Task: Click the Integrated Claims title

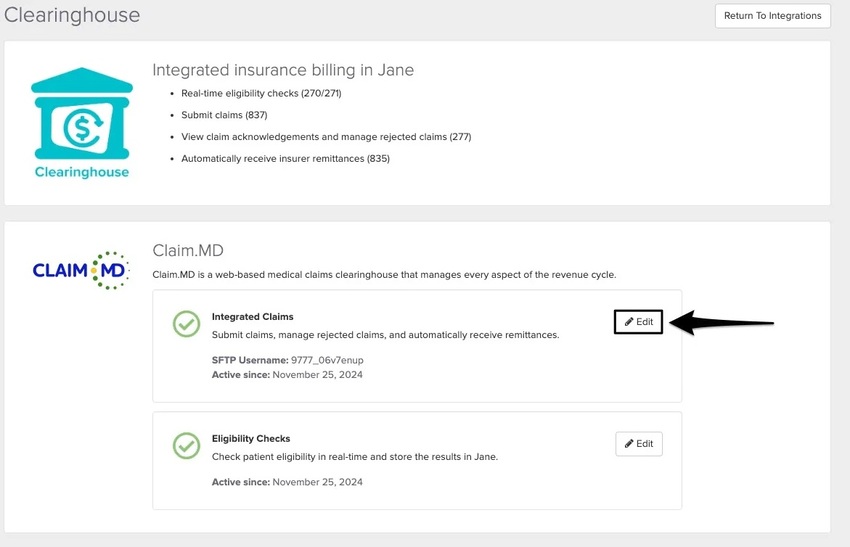Action: pos(253,317)
